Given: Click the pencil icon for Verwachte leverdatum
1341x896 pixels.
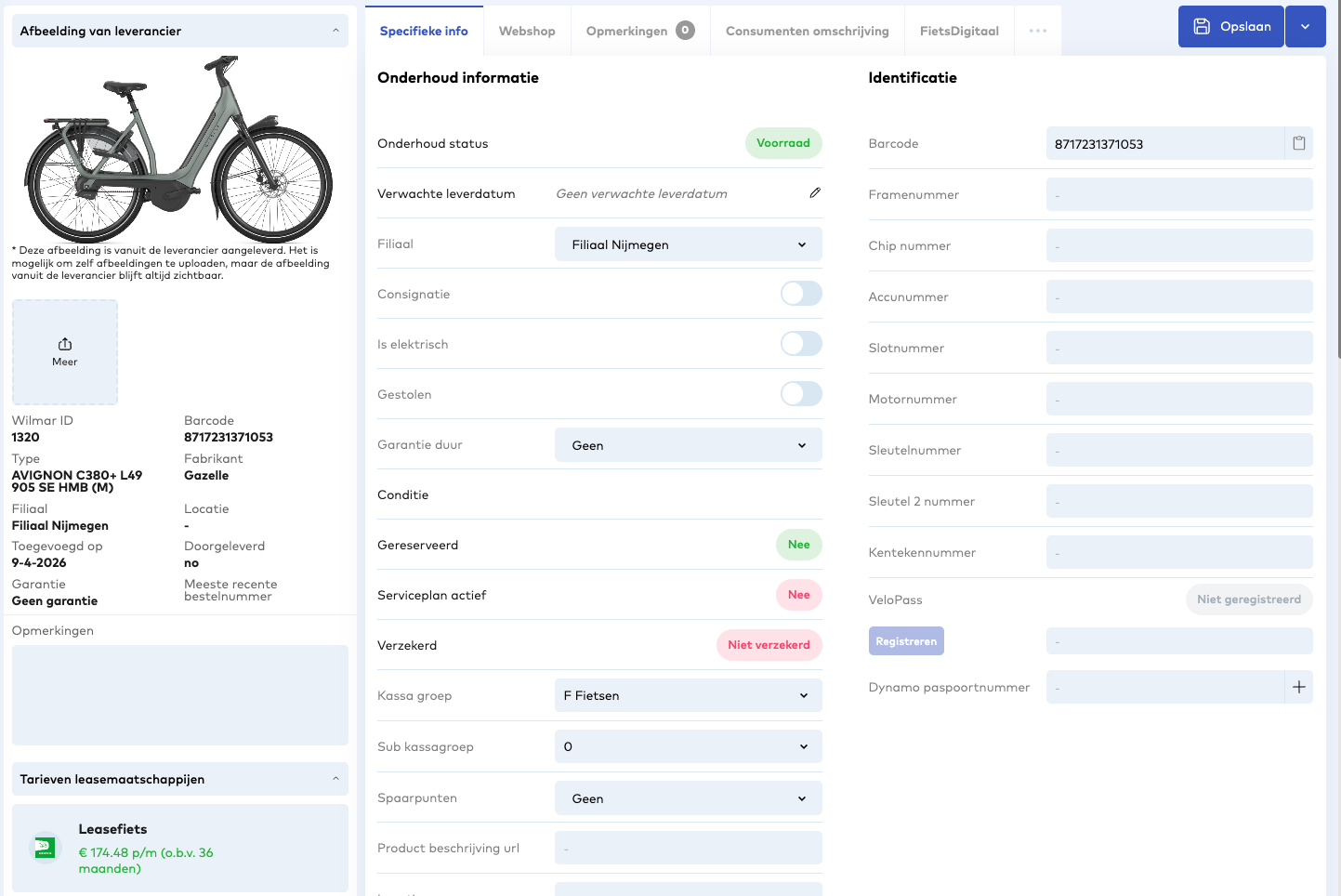Looking at the screenshot, I should coord(815,193).
